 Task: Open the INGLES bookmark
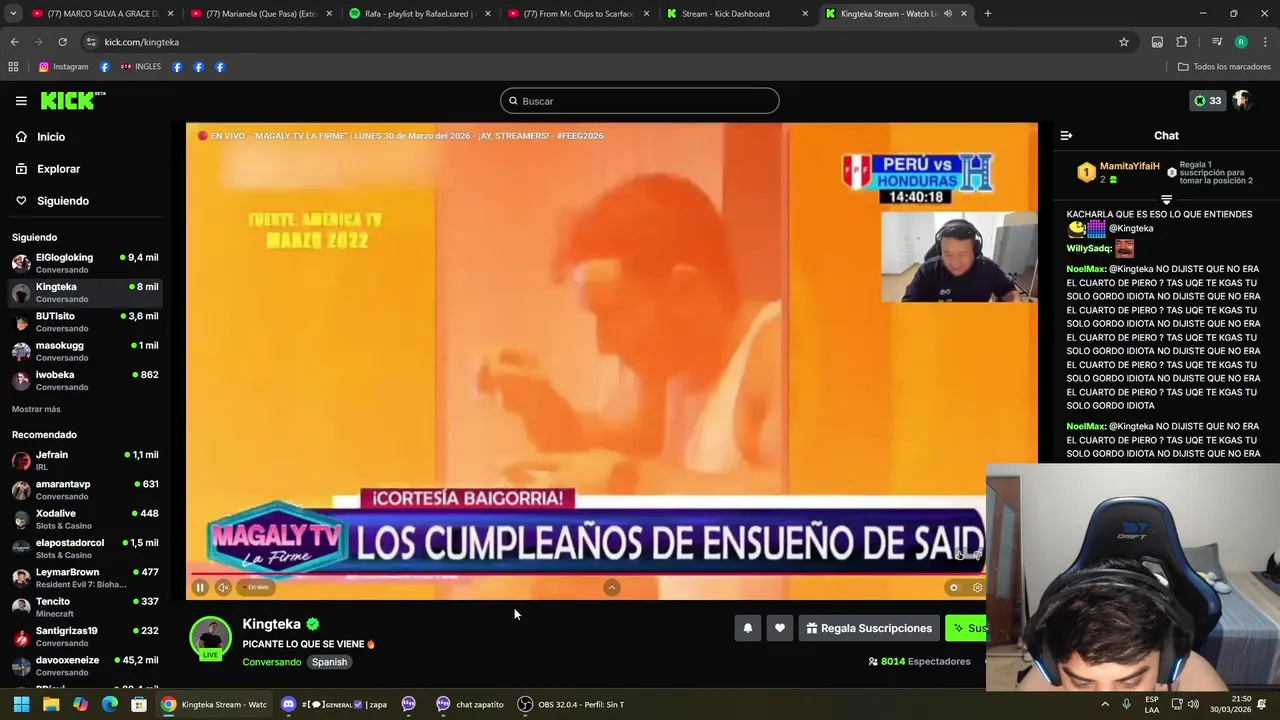pyautogui.click(x=140, y=67)
